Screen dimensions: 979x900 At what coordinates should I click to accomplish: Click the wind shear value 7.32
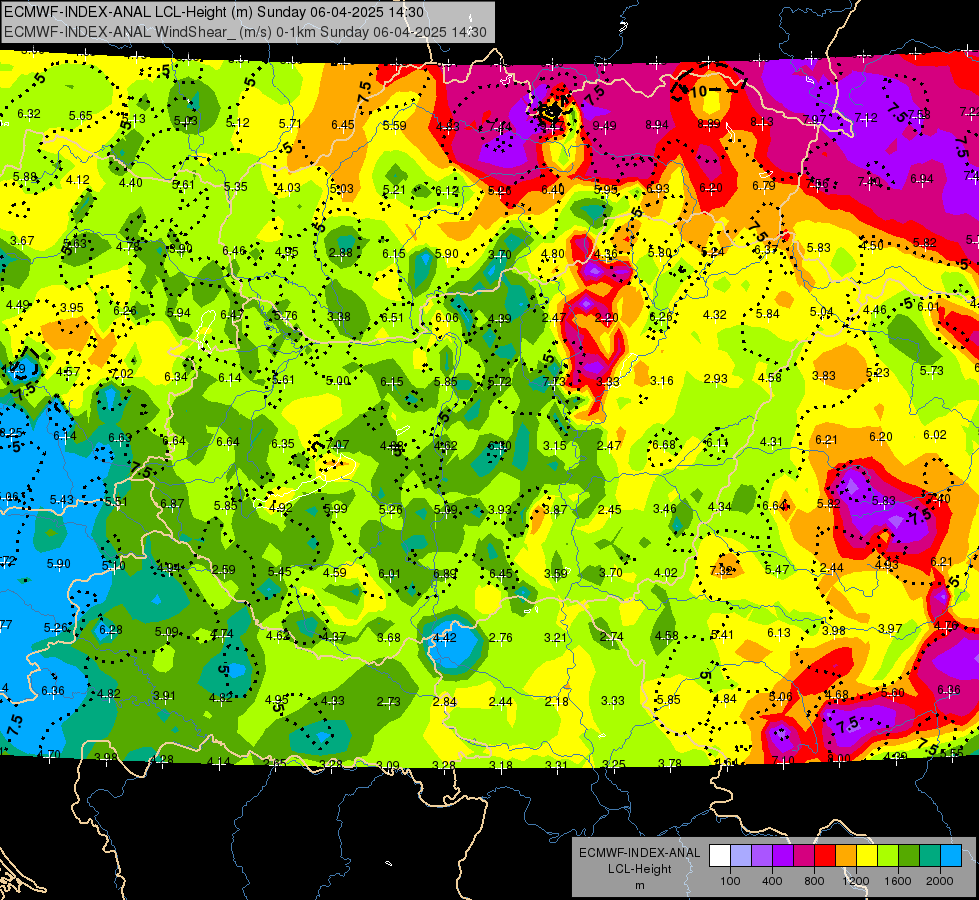(721, 570)
